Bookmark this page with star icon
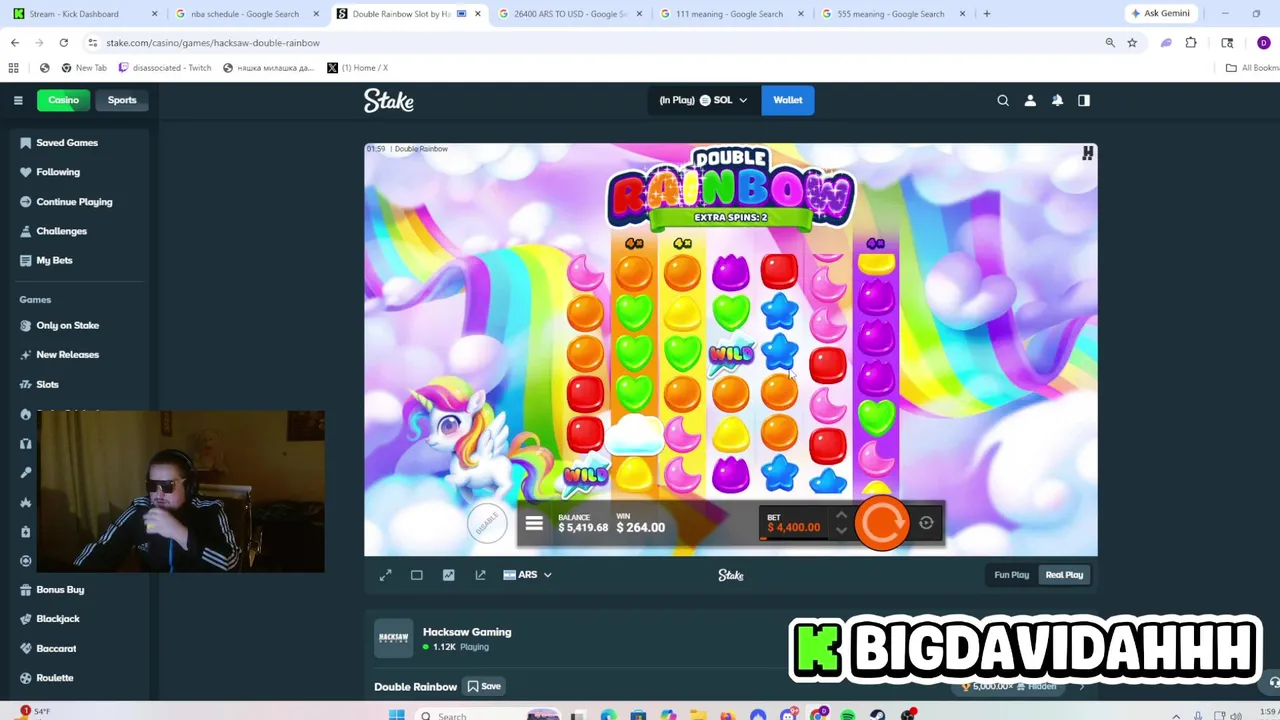 1132,43
